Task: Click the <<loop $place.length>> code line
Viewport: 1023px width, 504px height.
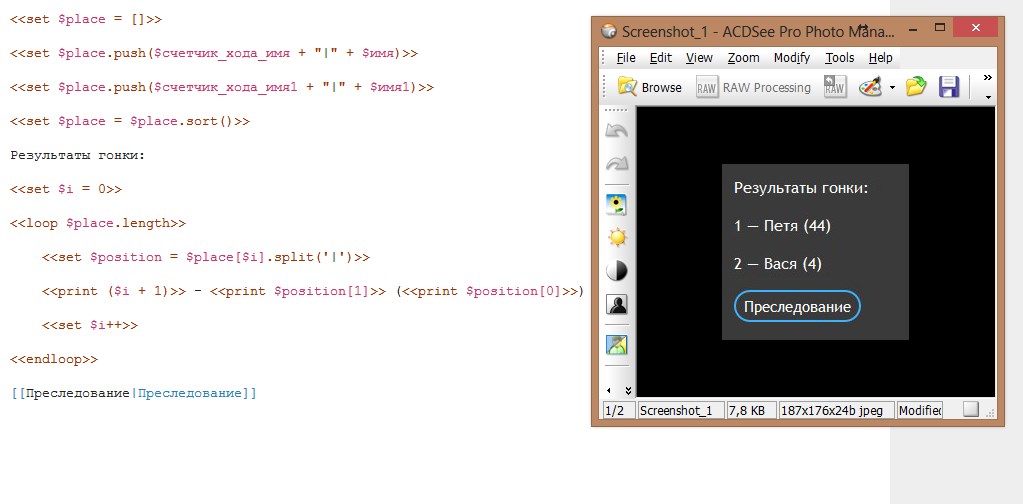Action: point(98,223)
